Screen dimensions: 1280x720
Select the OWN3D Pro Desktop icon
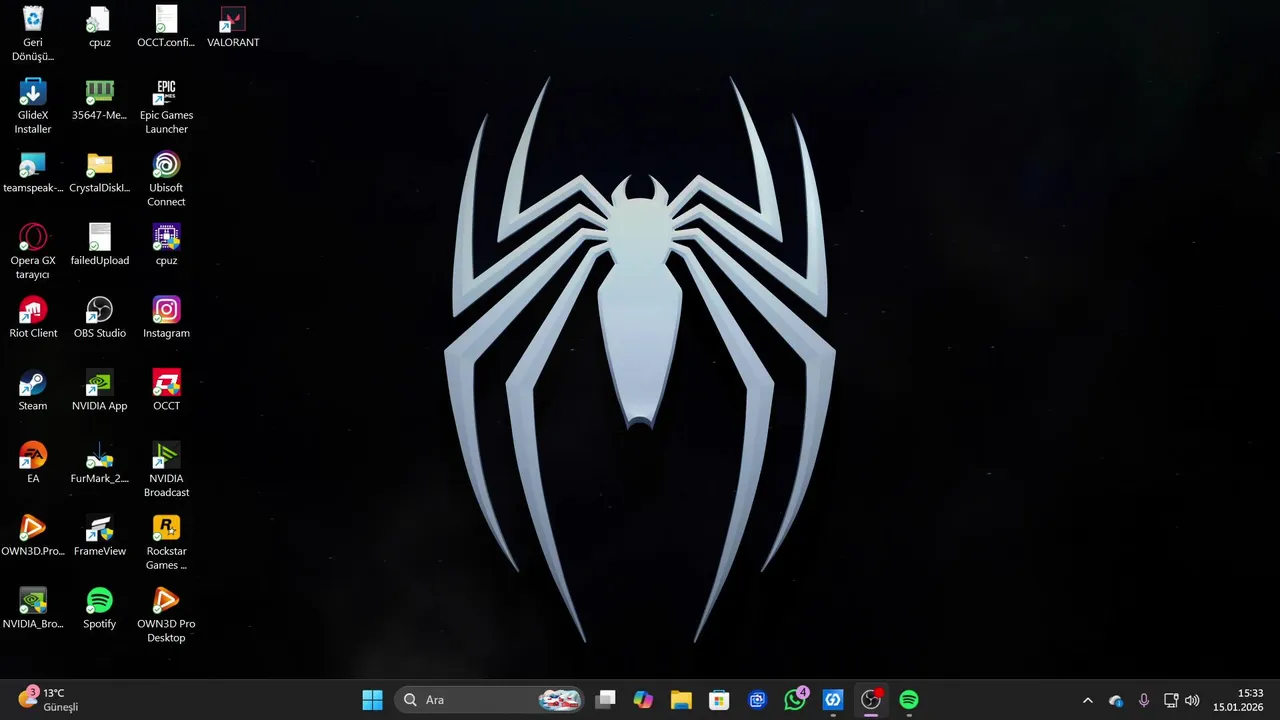click(166, 615)
